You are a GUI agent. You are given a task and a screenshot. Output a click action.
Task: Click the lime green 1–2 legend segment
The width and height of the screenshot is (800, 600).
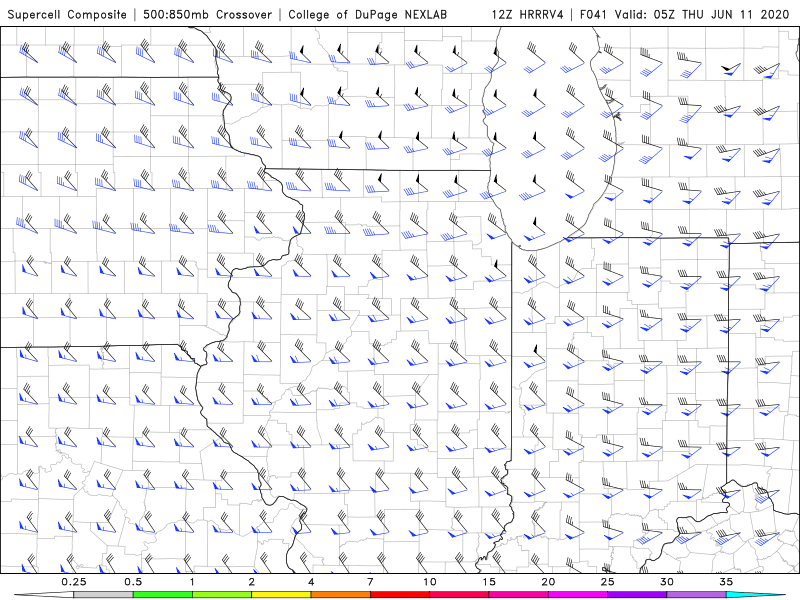pos(221,595)
